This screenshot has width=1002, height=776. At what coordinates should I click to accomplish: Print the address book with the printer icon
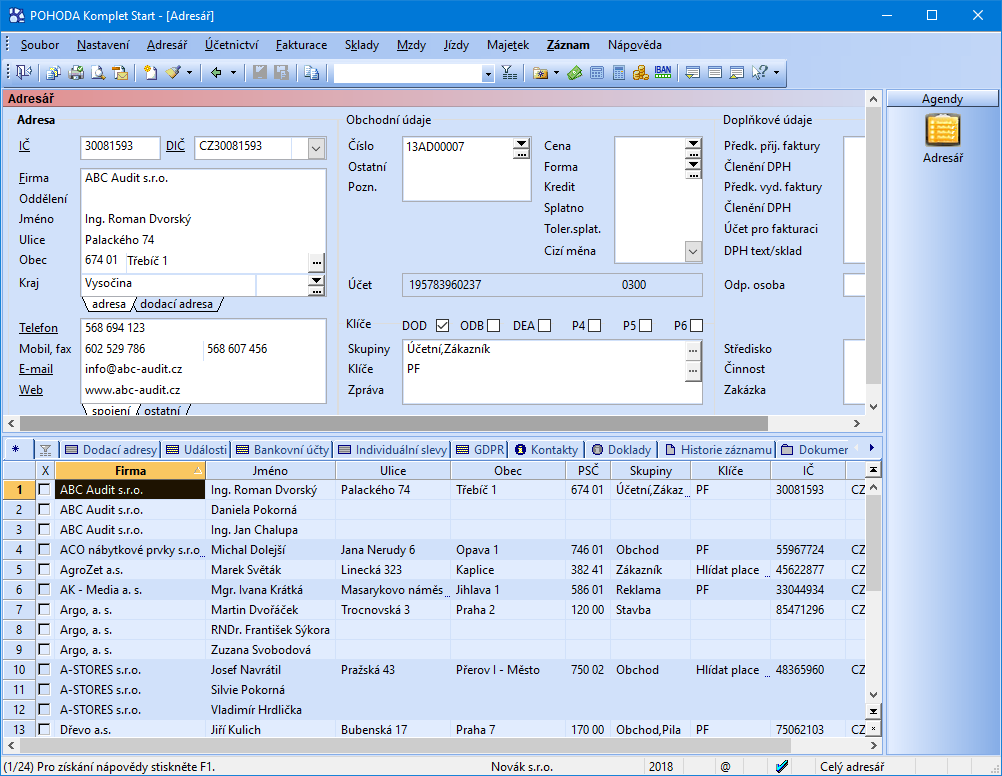[76, 73]
